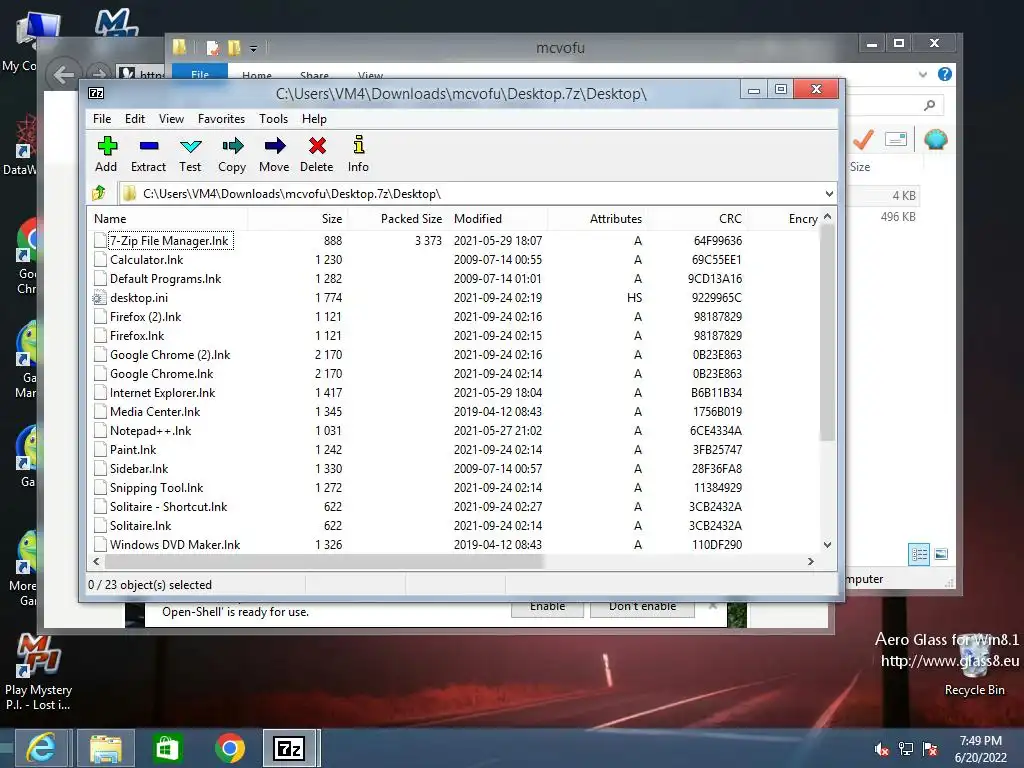Viewport: 1024px width, 768px height.
Task: Click the network tray icon
Action: pos(906,749)
